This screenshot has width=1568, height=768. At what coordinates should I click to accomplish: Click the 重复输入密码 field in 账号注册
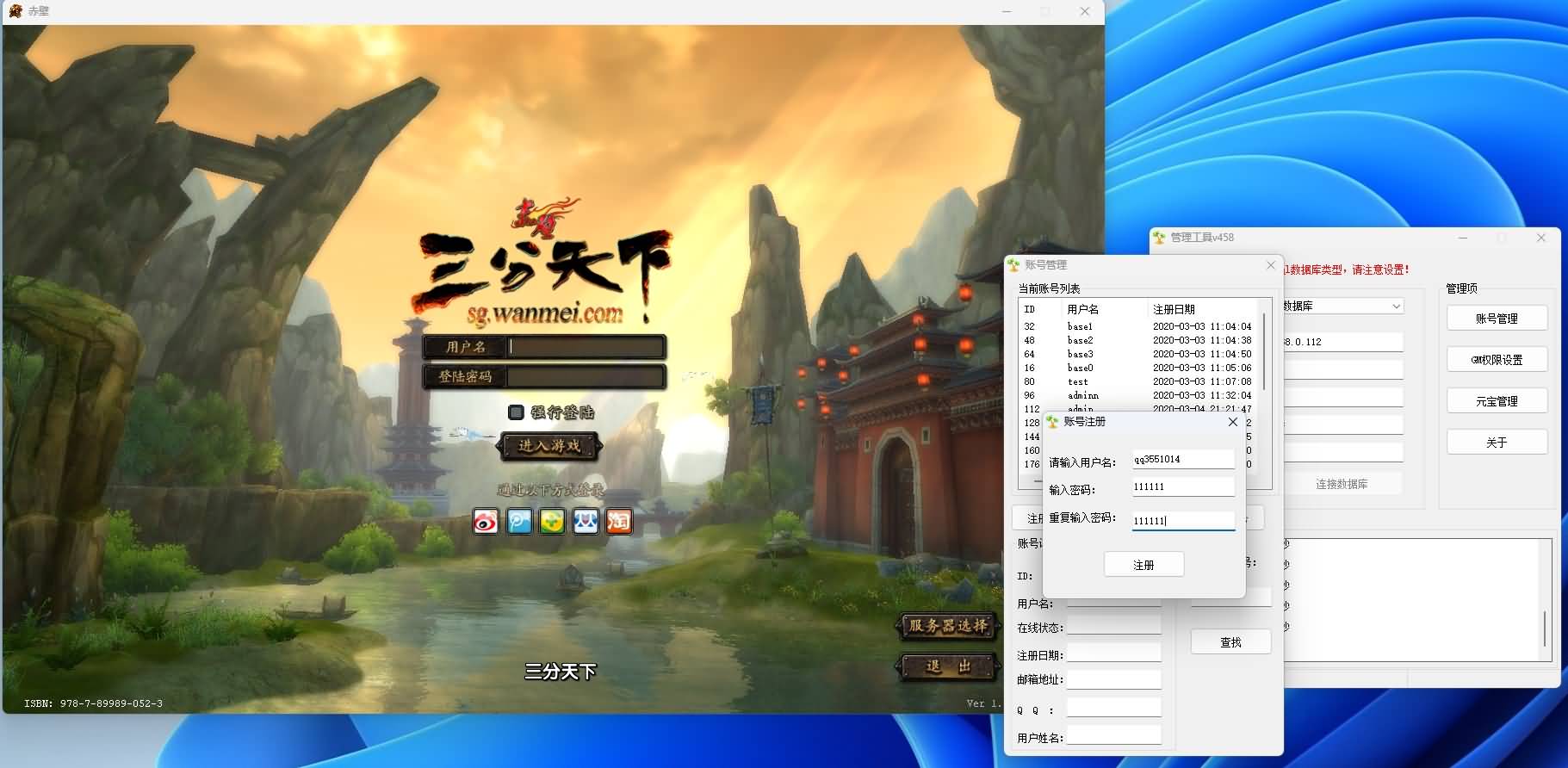pos(1183,521)
